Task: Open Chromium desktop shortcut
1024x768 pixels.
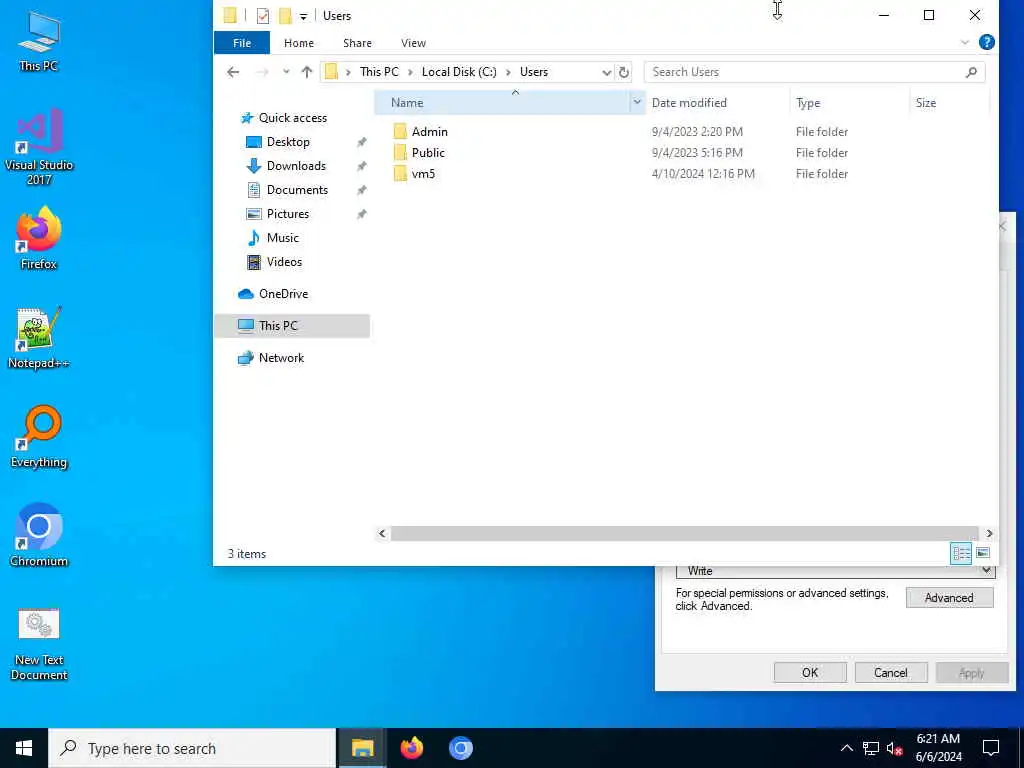Action: click(39, 536)
